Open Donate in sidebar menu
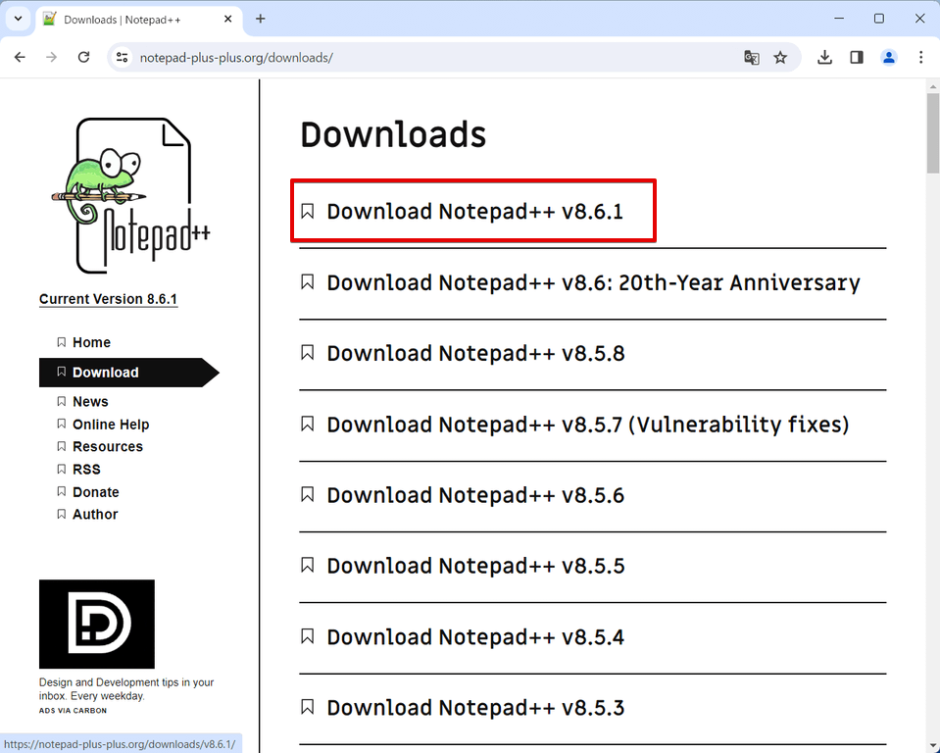The width and height of the screenshot is (940, 753). (95, 492)
